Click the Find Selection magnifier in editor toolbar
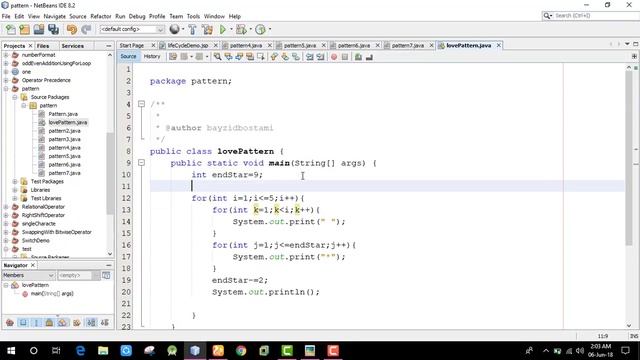 click(x=218, y=57)
